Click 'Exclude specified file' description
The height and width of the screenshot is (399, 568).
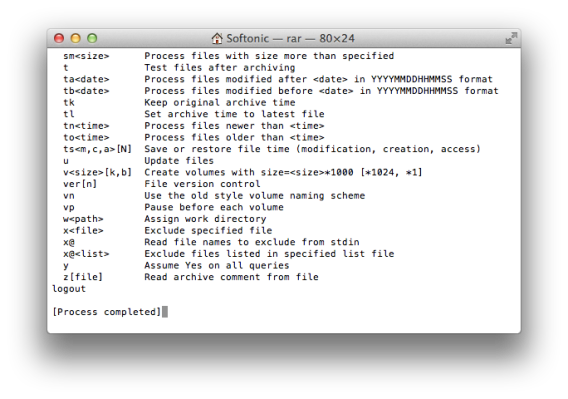click(208, 230)
